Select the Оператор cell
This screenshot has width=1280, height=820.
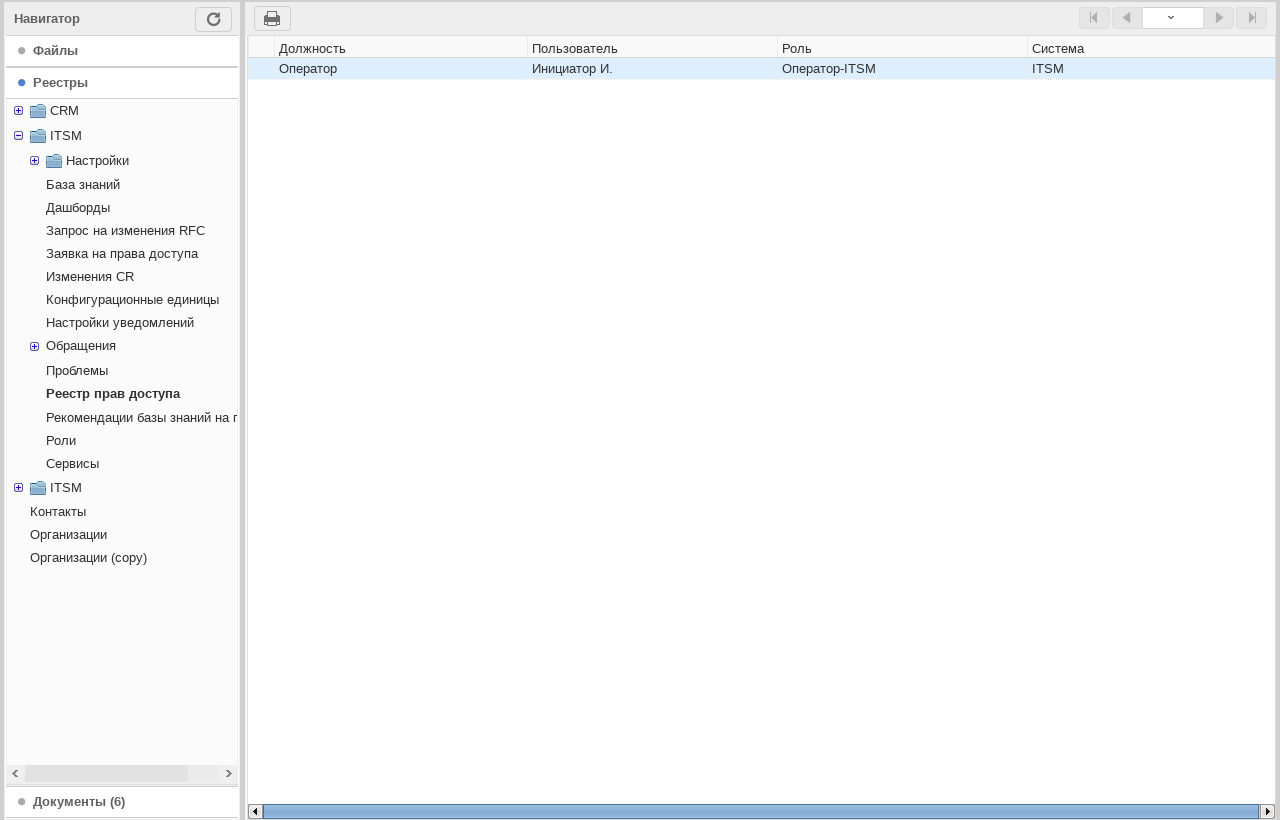click(401, 69)
